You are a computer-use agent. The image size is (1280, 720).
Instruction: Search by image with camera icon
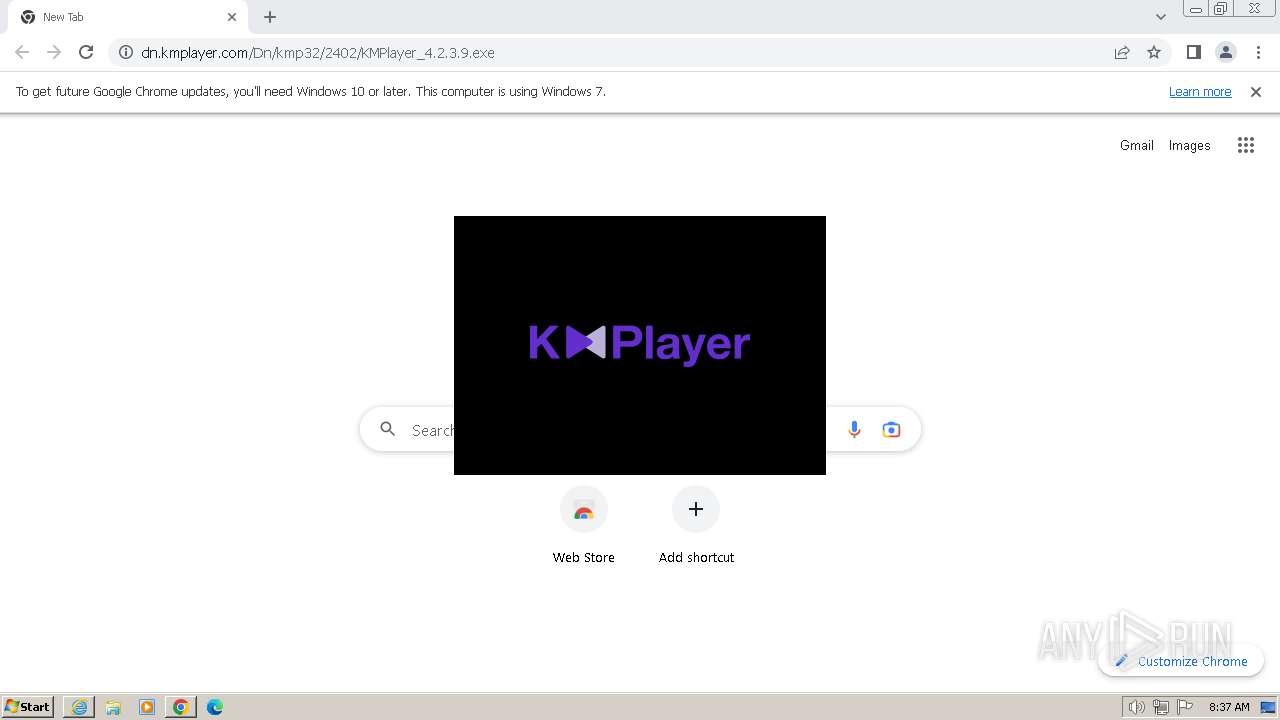click(891, 430)
